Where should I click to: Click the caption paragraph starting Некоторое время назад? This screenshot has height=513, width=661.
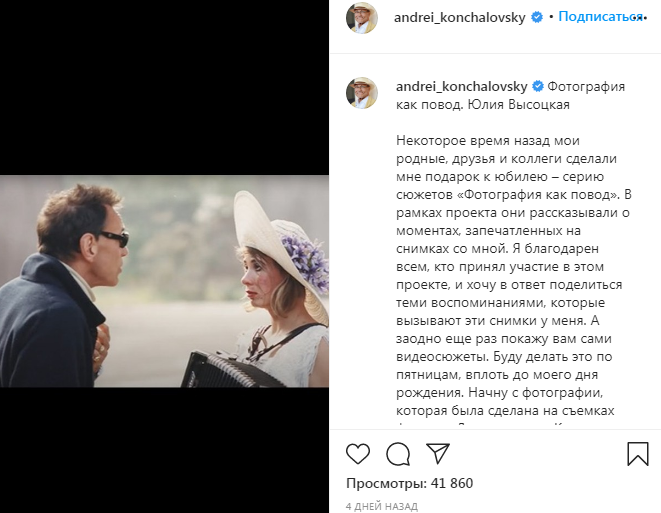[513, 278]
